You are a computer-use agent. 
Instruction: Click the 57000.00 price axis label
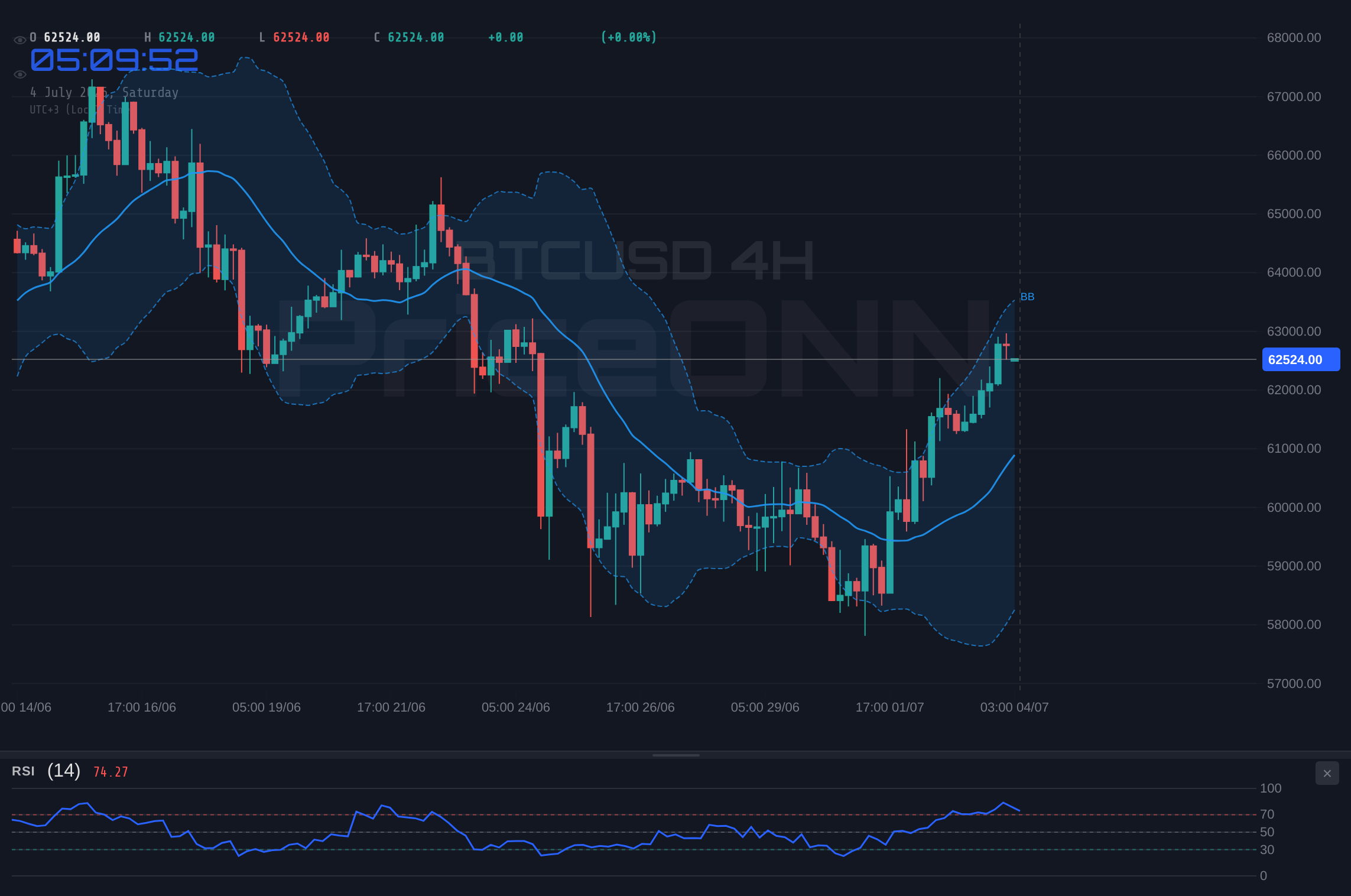tap(1294, 684)
